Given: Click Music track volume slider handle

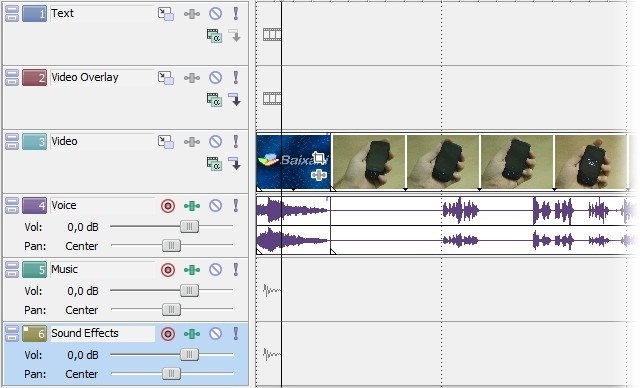Looking at the screenshot, I should 189,291.
